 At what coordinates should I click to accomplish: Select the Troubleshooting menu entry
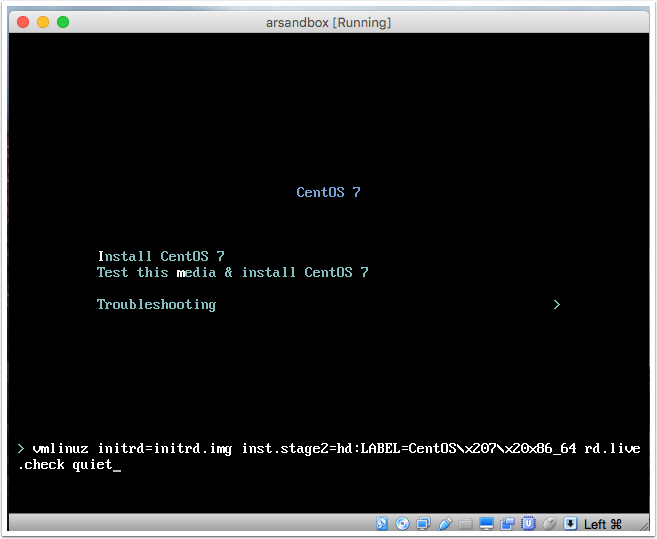pos(156,304)
